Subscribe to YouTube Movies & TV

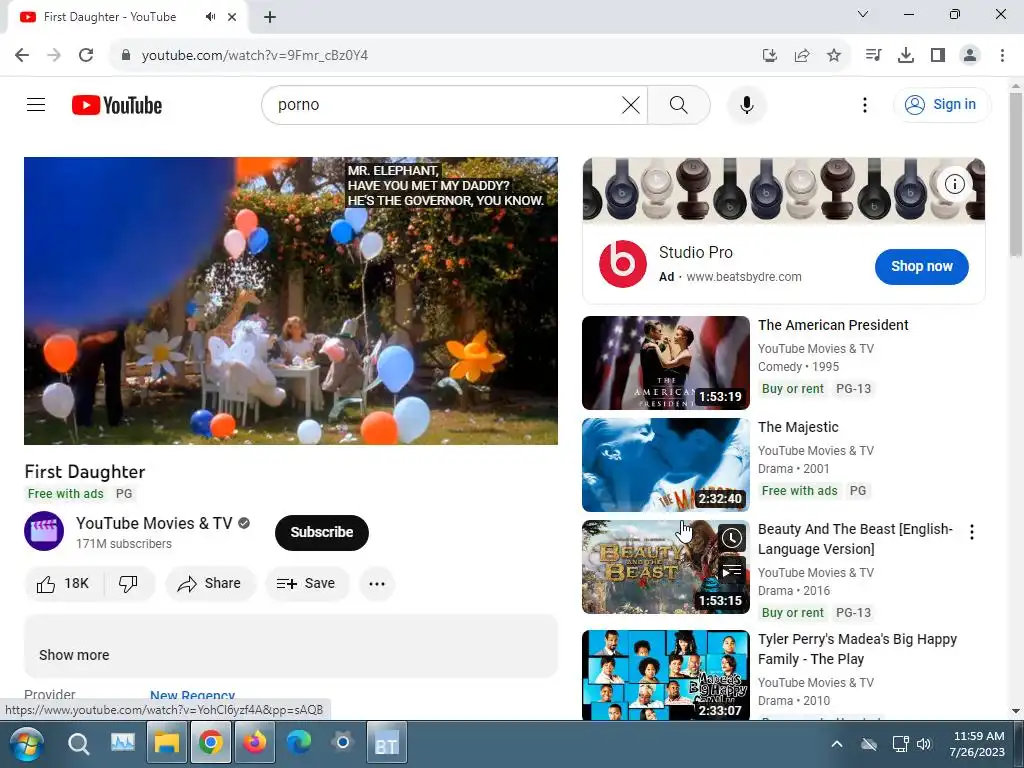point(321,532)
